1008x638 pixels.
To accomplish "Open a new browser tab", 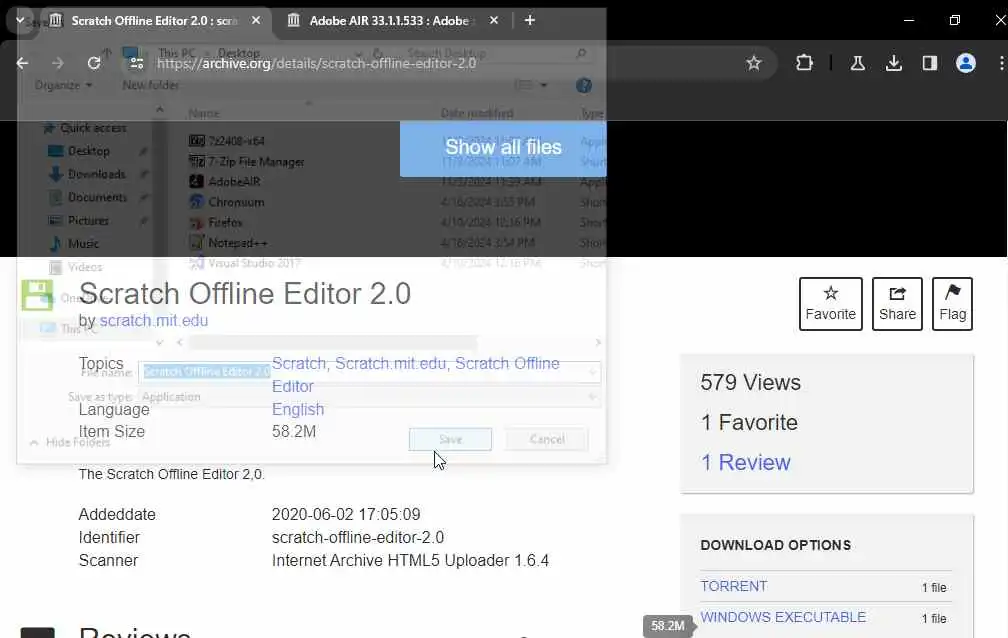I will (530, 21).
